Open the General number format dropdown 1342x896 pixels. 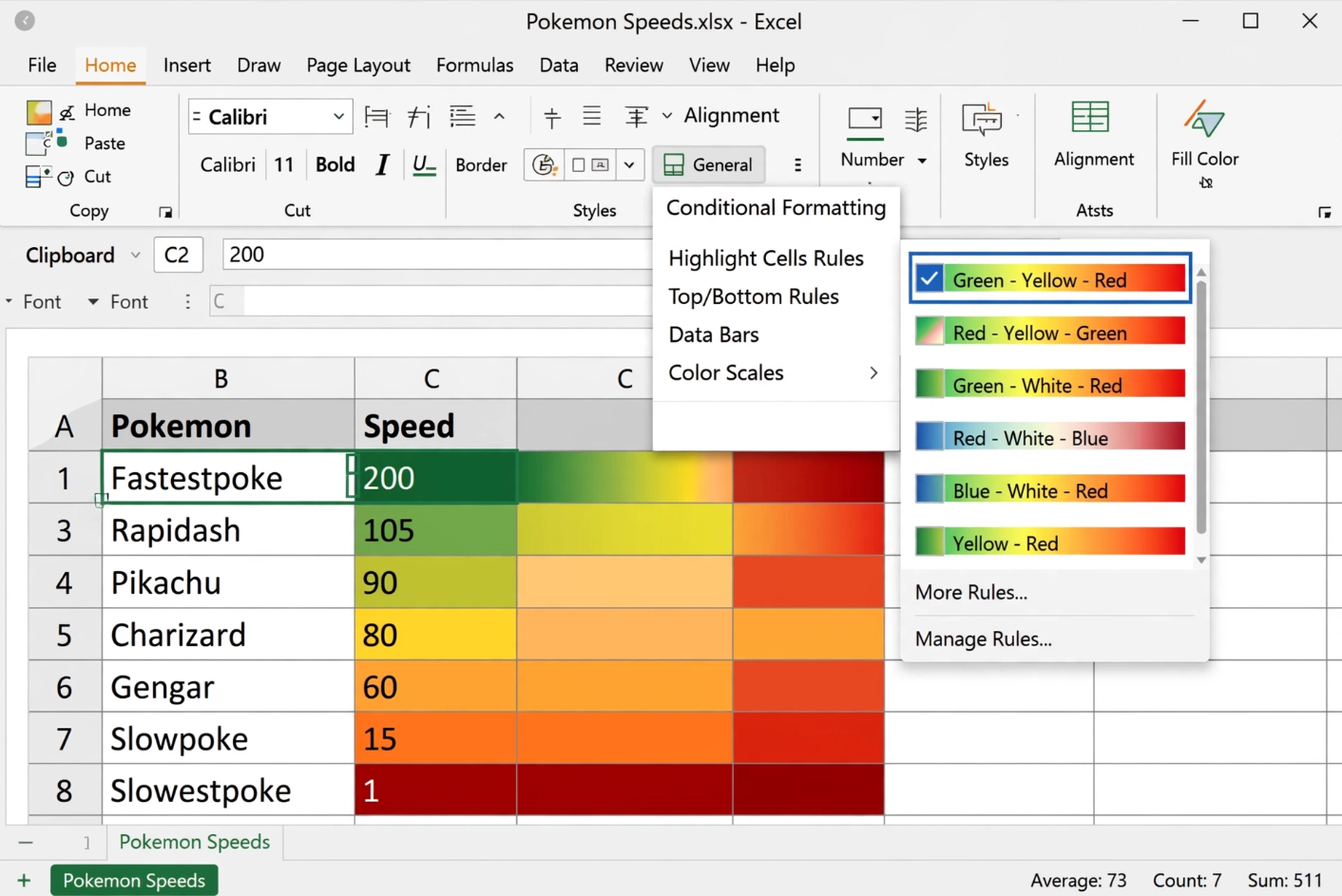tap(709, 165)
